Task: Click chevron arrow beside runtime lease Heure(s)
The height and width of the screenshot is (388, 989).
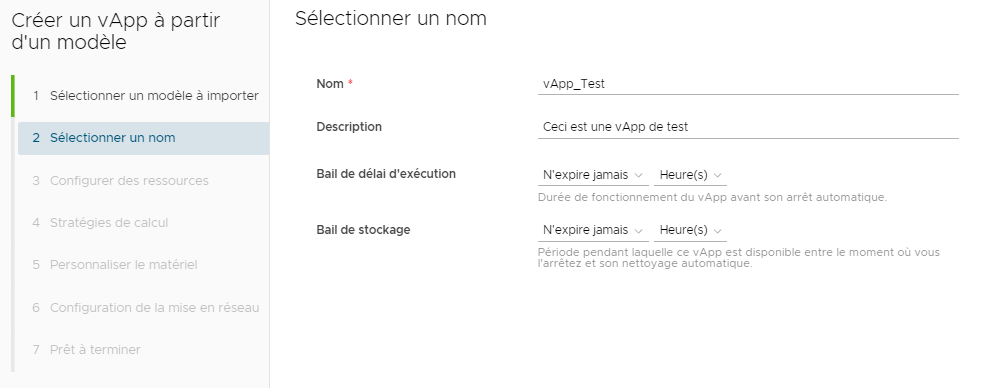Action: pos(717,175)
